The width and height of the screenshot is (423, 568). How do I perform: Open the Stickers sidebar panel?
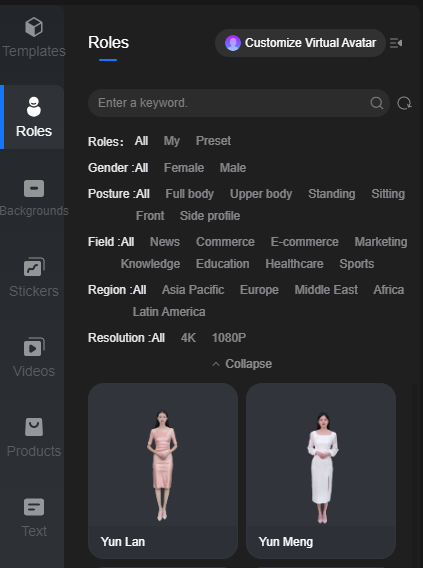click(x=34, y=278)
